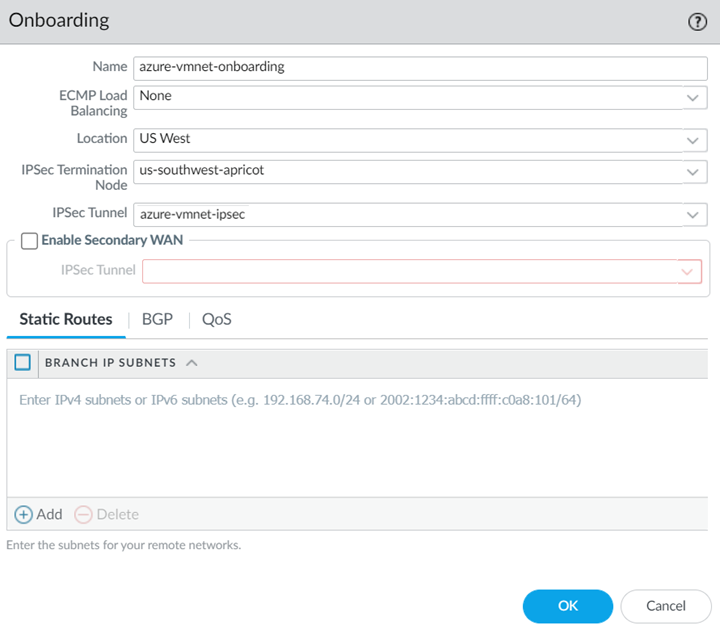The width and height of the screenshot is (720, 638).
Task: Open the primary IPSec Tunnel dropdown
Action: pyautogui.click(x=694, y=214)
